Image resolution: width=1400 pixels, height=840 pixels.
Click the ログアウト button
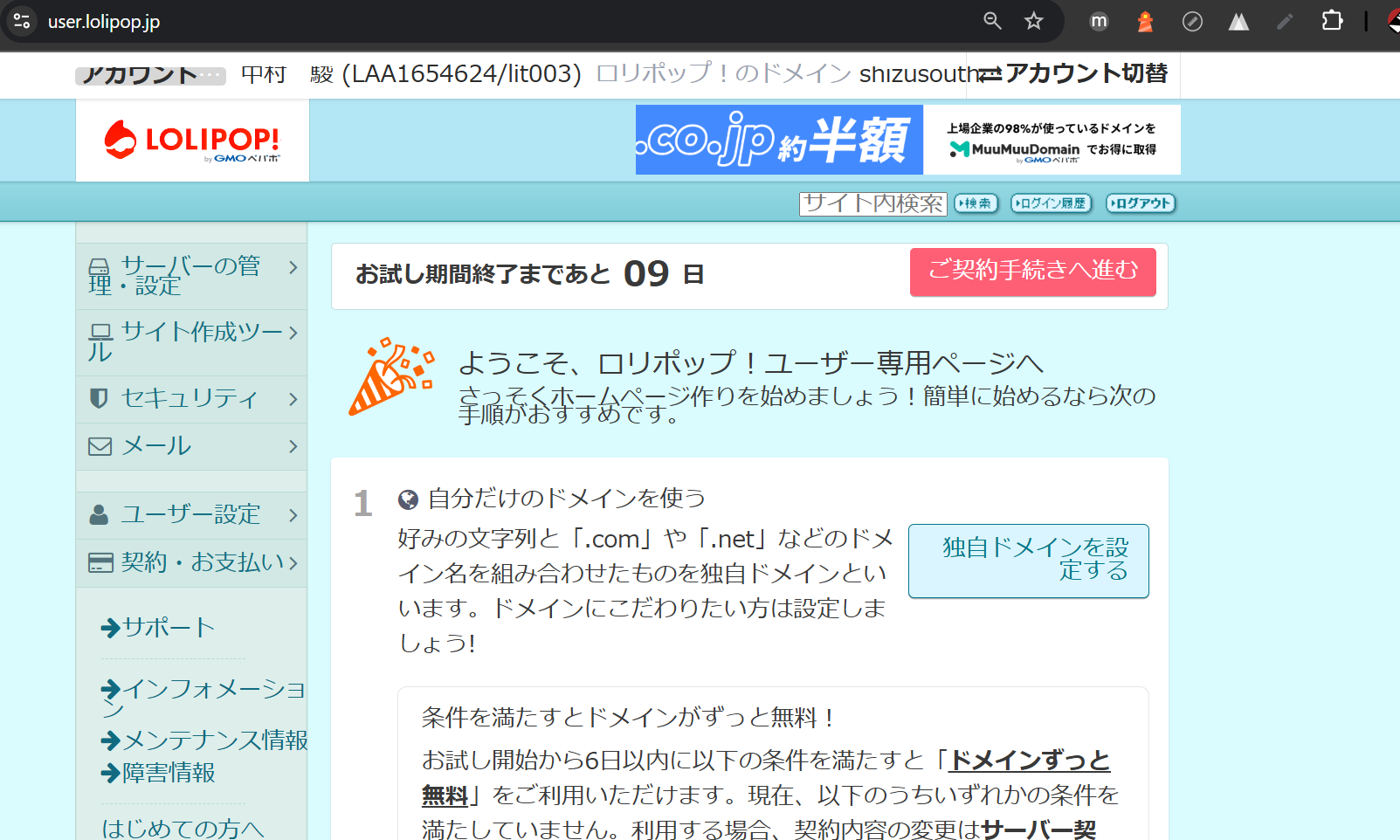click(x=1141, y=203)
